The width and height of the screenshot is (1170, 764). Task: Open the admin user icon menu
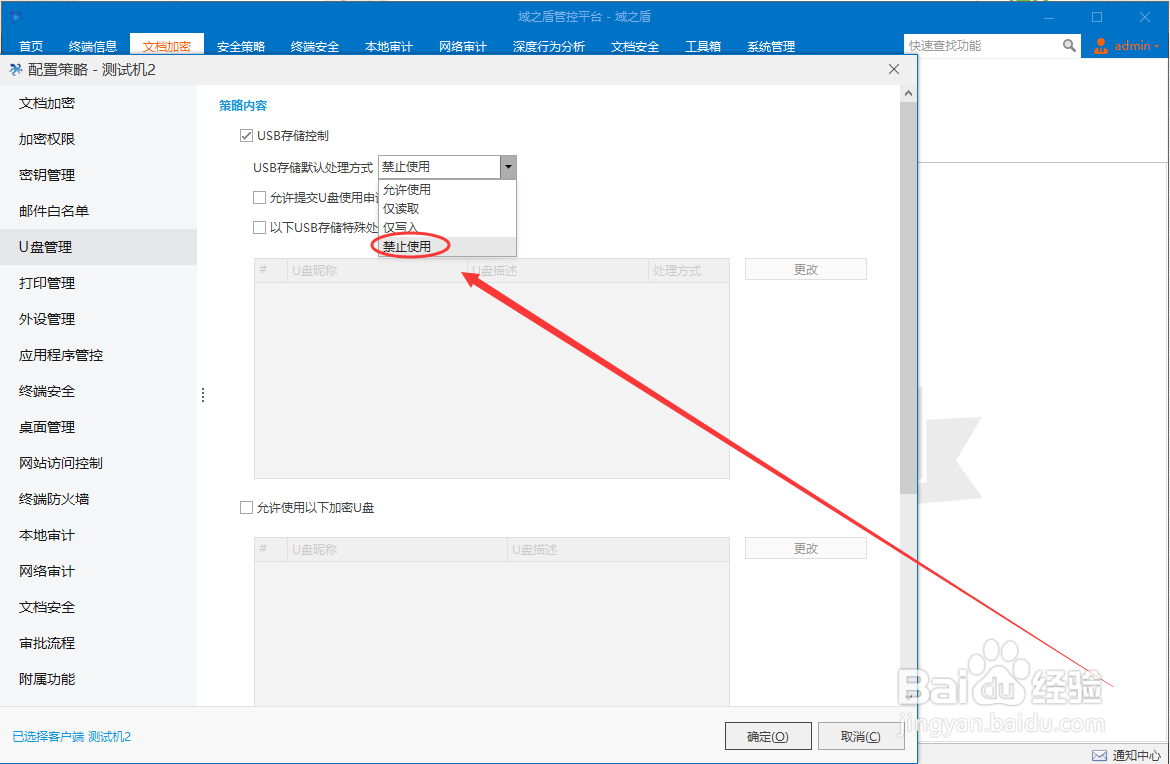pyautogui.click(x=1101, y=46)
